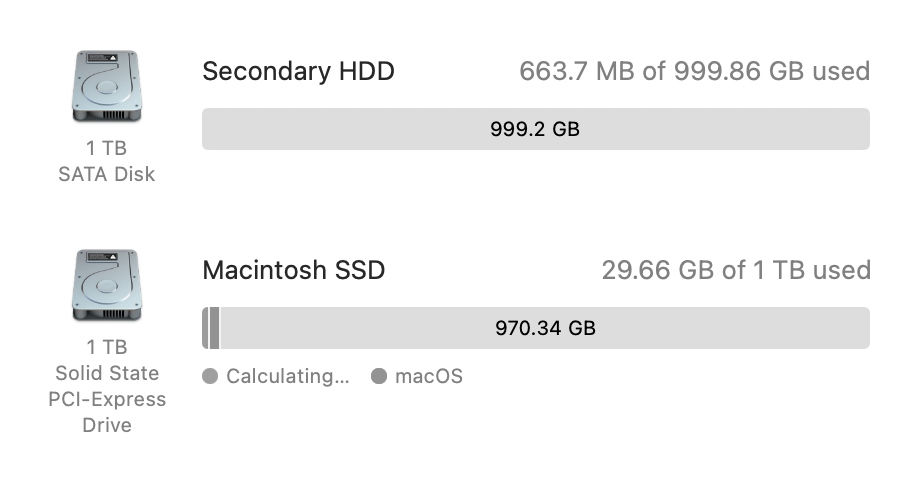
Task: Select the Macintosh SSD volume name
Action: pyautogui.click(x=293, y=270)
